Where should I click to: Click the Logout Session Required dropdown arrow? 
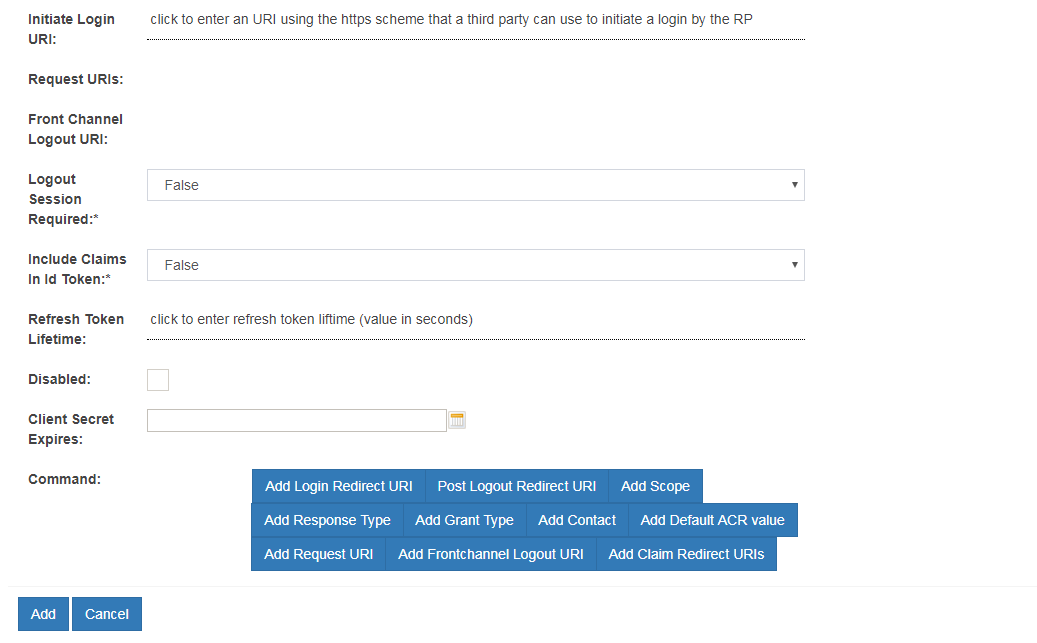(794, 185)
